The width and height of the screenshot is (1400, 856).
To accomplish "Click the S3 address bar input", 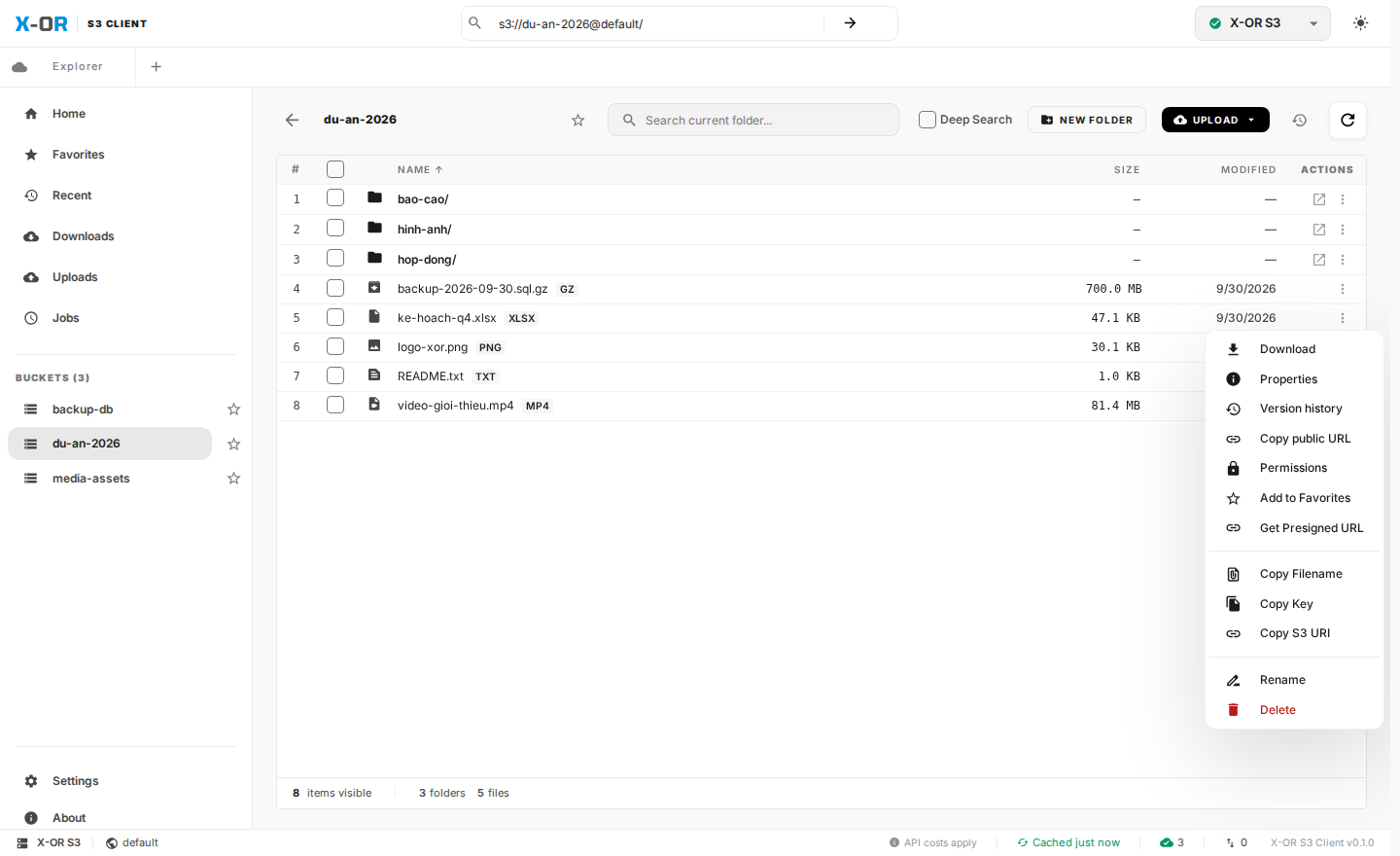I will 657,23.
